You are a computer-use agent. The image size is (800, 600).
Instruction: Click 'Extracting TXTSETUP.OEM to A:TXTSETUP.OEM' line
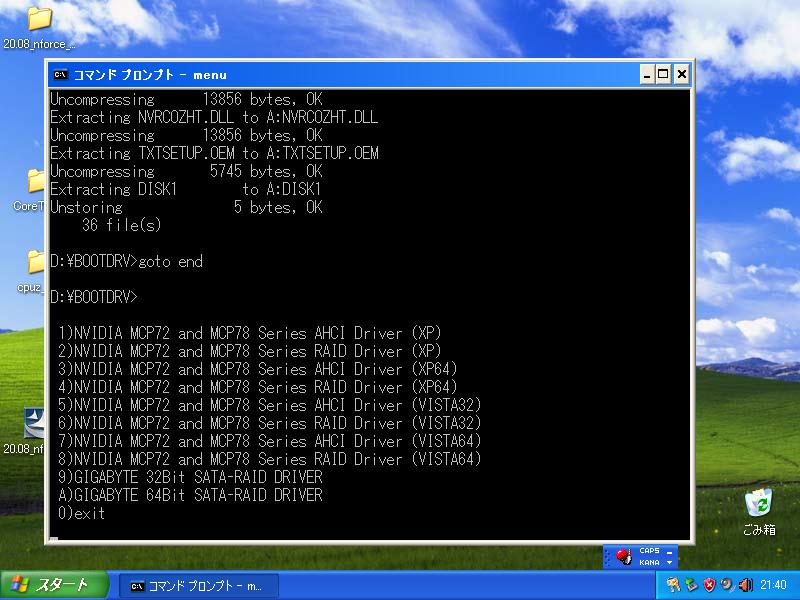coord(214,153)
